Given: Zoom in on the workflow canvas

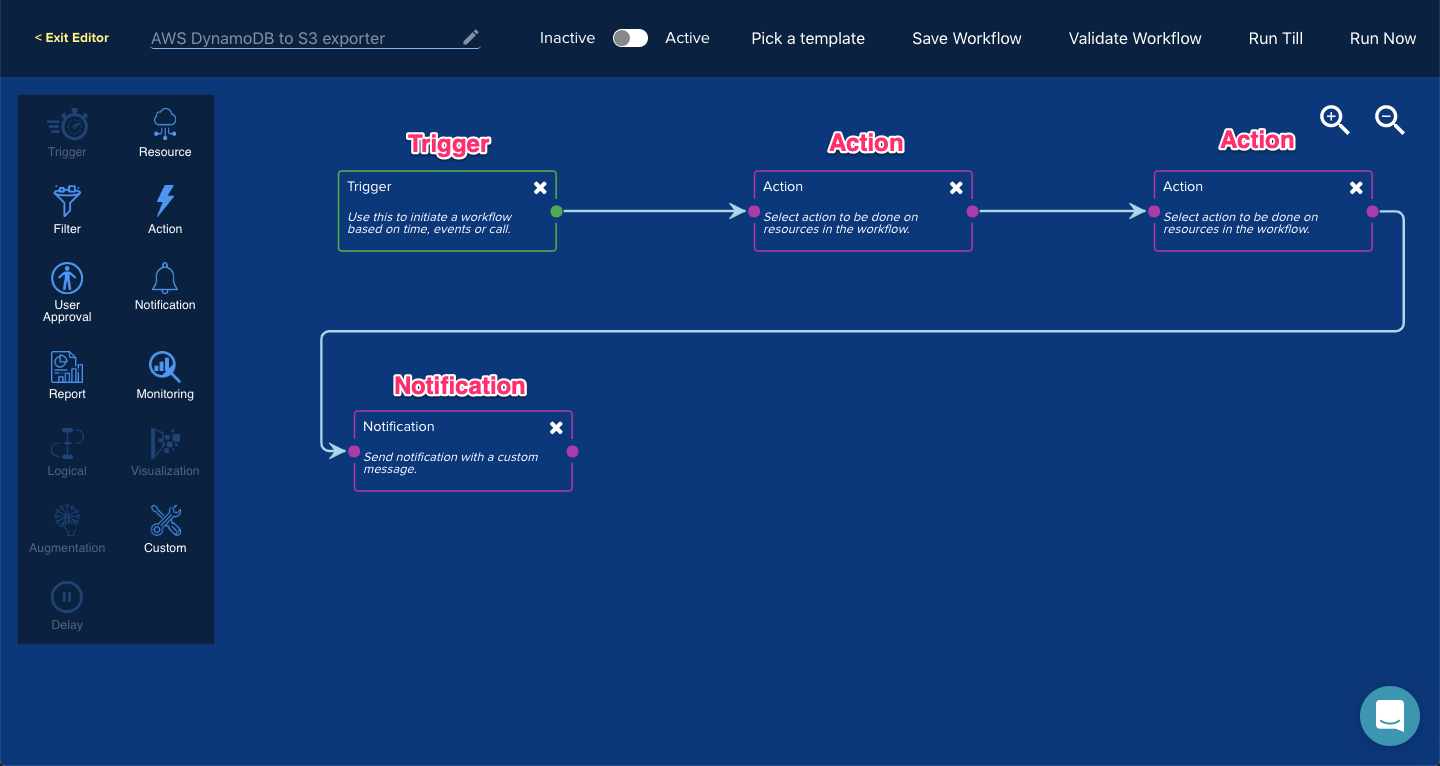Looking at the screenshot, I should 1335,120.
